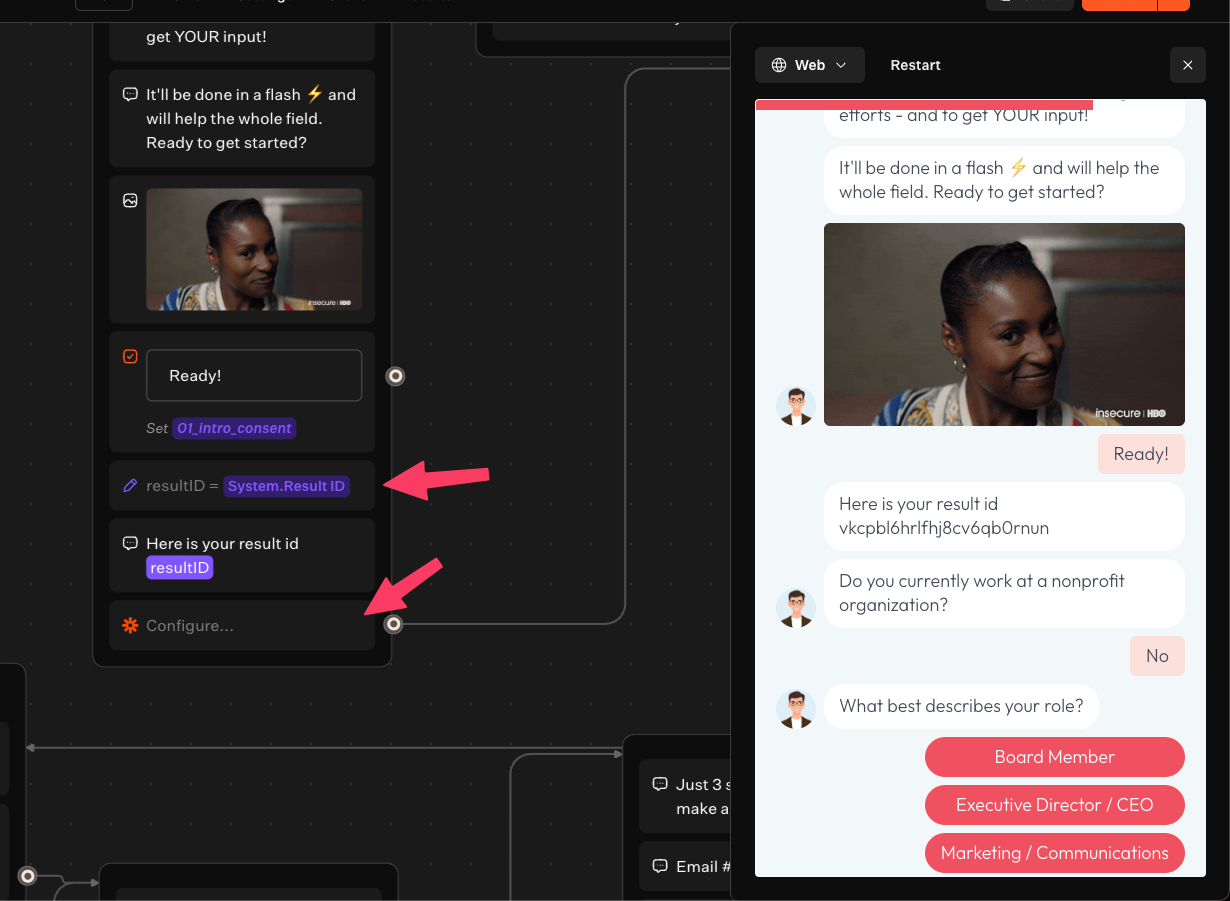Viewport: 1230px width, 901px height.
Task: Open the Configure... block
Action: coord(242,626)
